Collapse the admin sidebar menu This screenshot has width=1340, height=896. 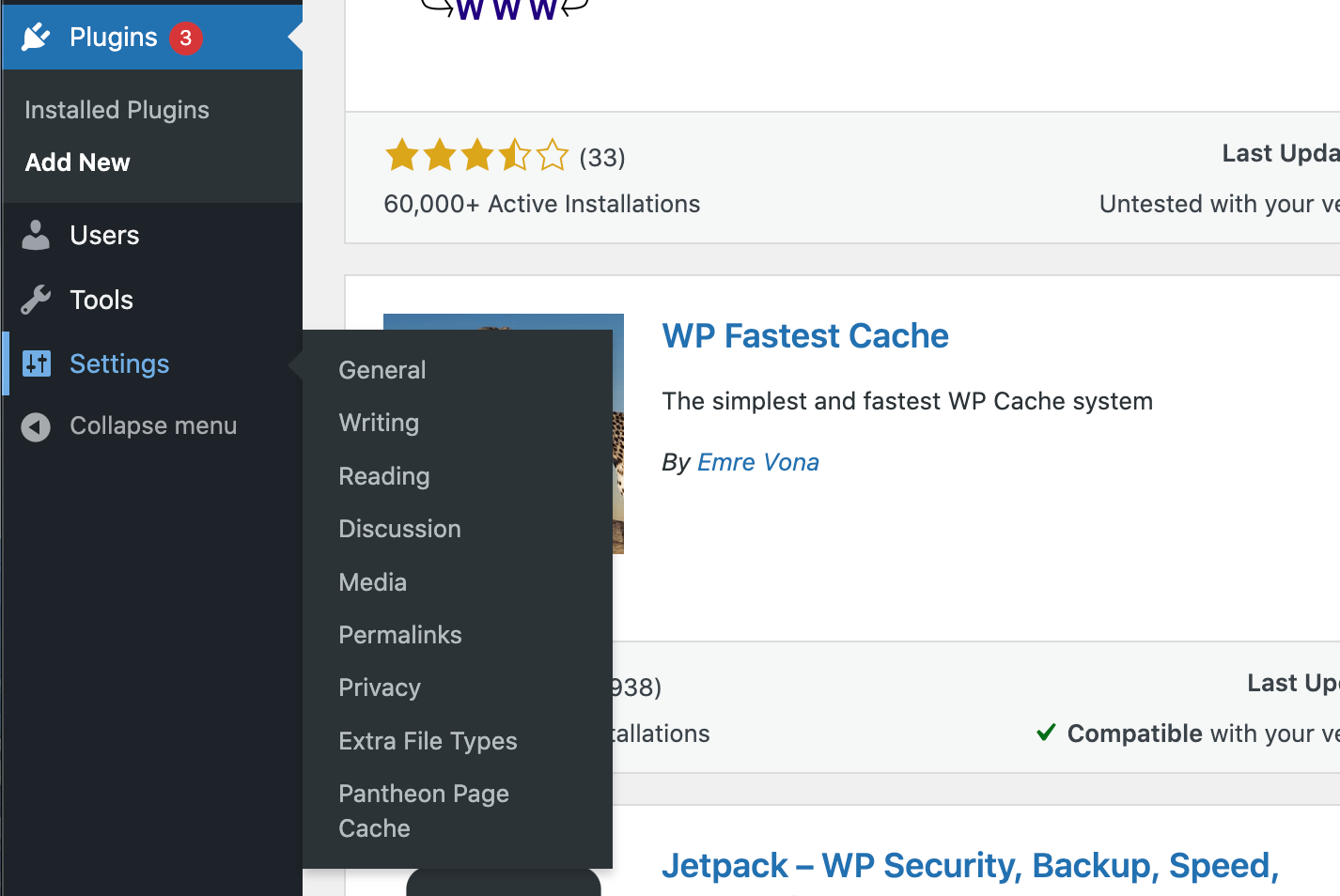pyautogui.click(x=152, y=425)
